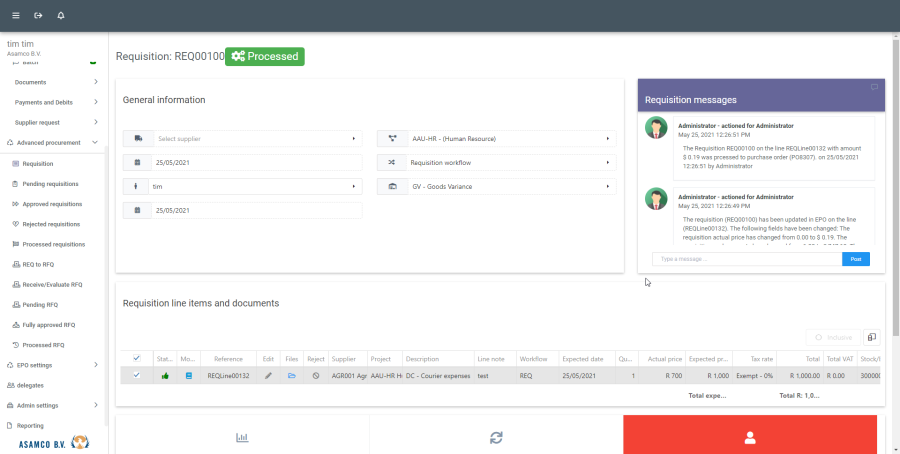This screenshot has width=900, height=454.
Task: Go to Processed requisitions in sidebar
Action: 53,244
